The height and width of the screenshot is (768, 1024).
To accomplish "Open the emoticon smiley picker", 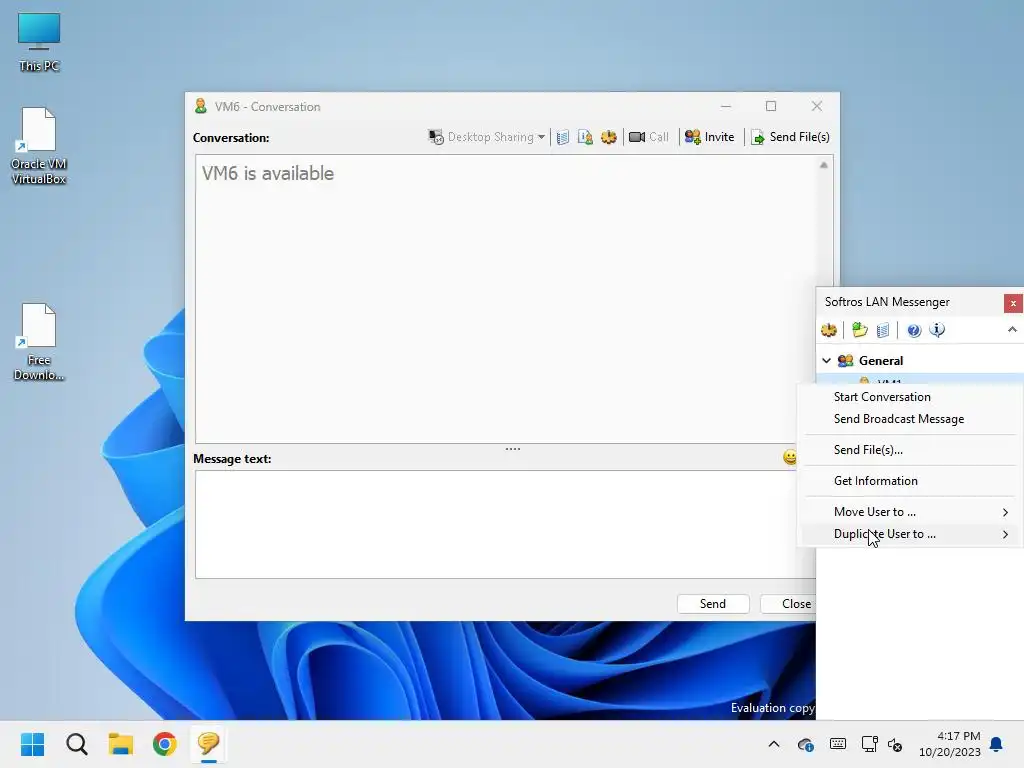I will click(x=790, y=457).
